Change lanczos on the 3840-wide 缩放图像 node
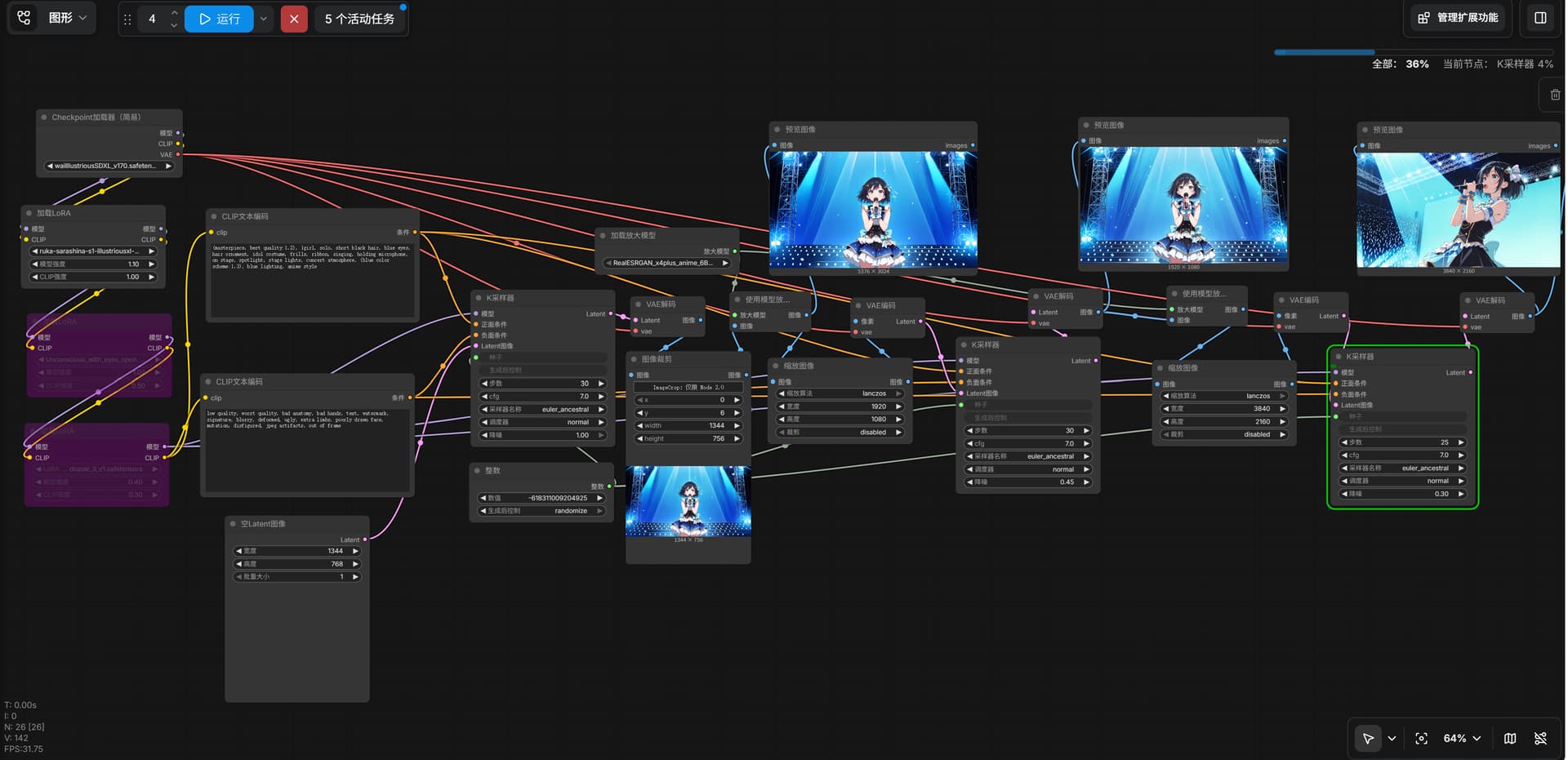Screen dimensions: 1568x760 pyautogui.click(x=1223, y=396)
